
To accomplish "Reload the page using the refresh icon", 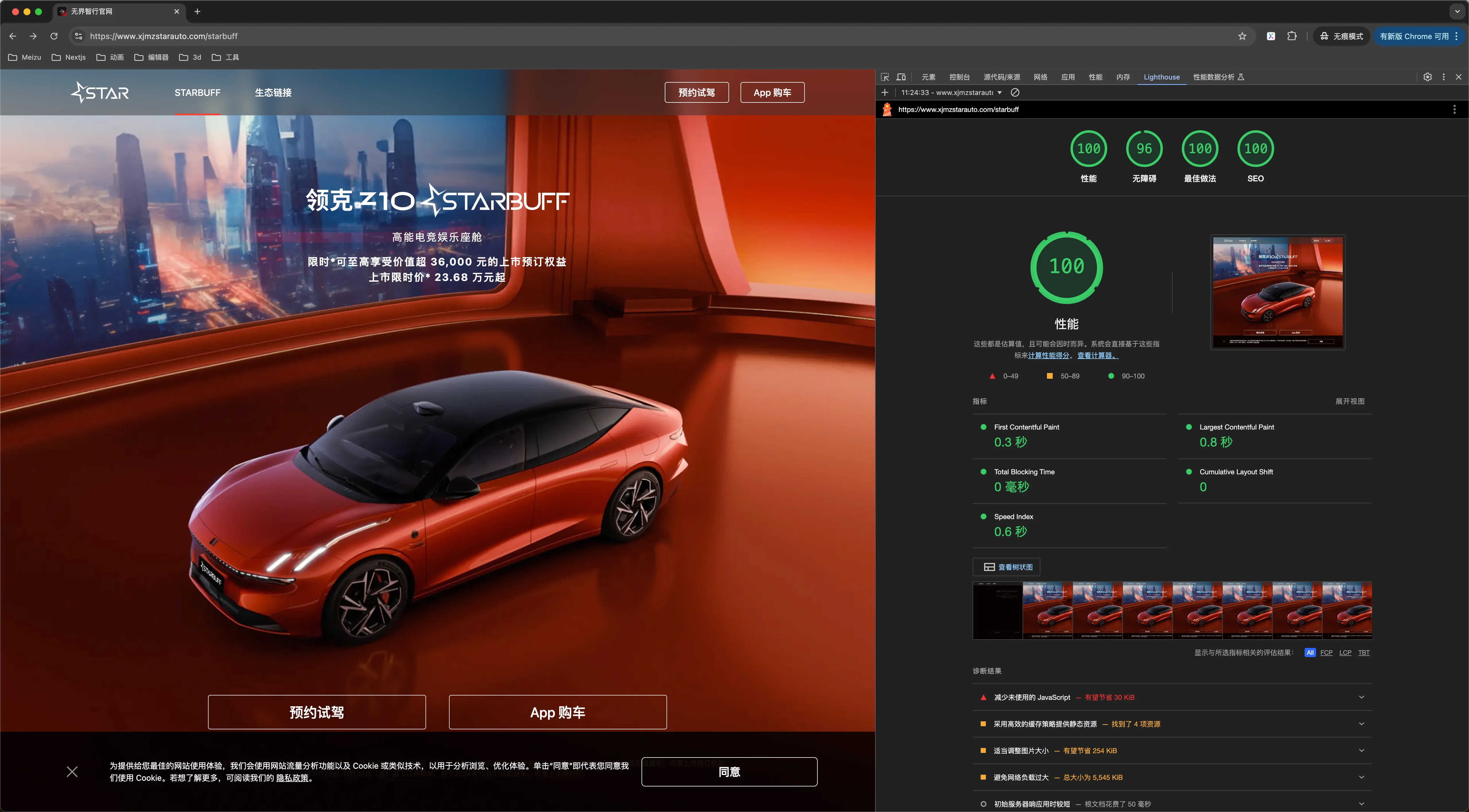I will point(54,36).
